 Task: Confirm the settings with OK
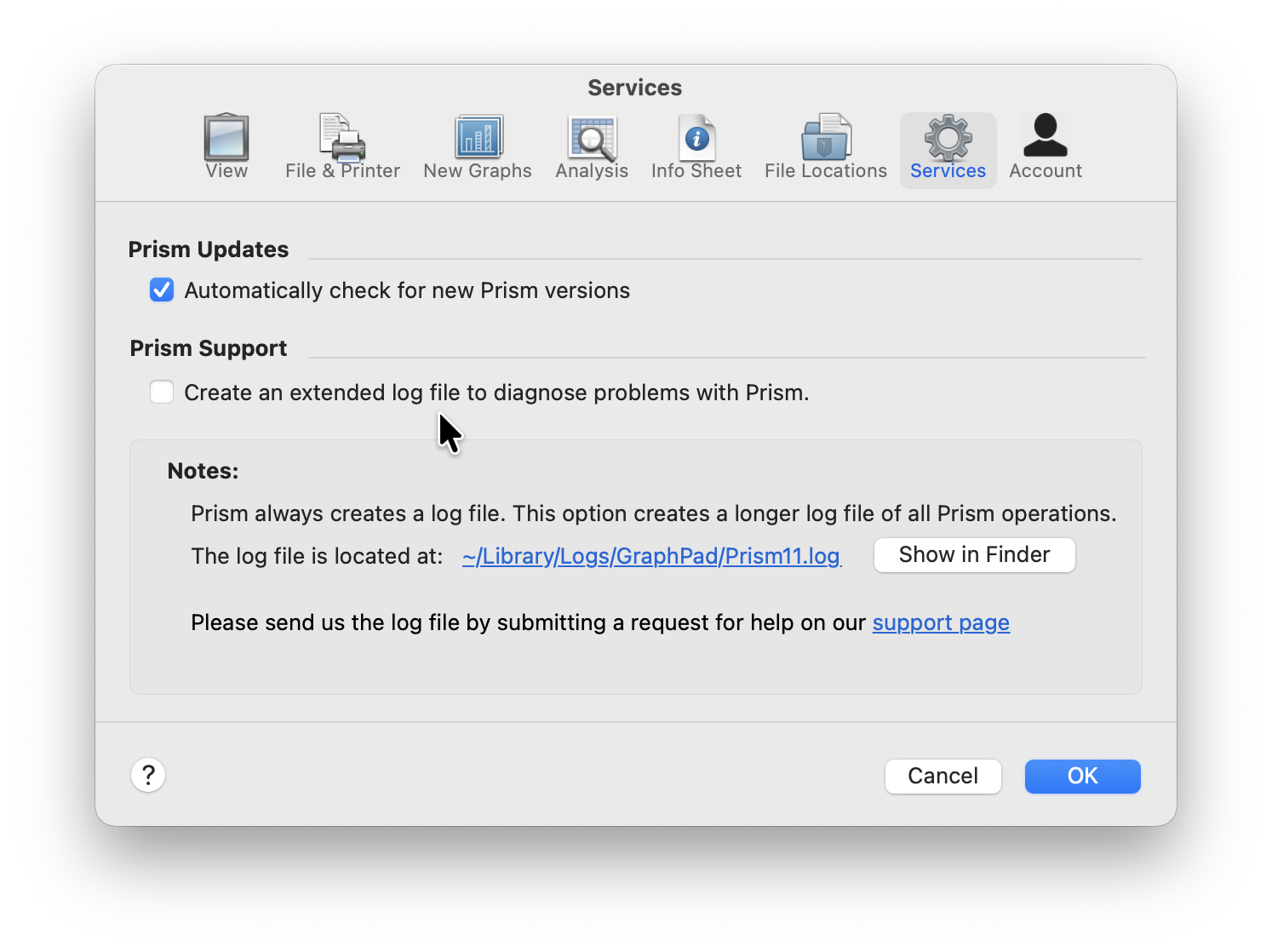tap(1082, 776)
